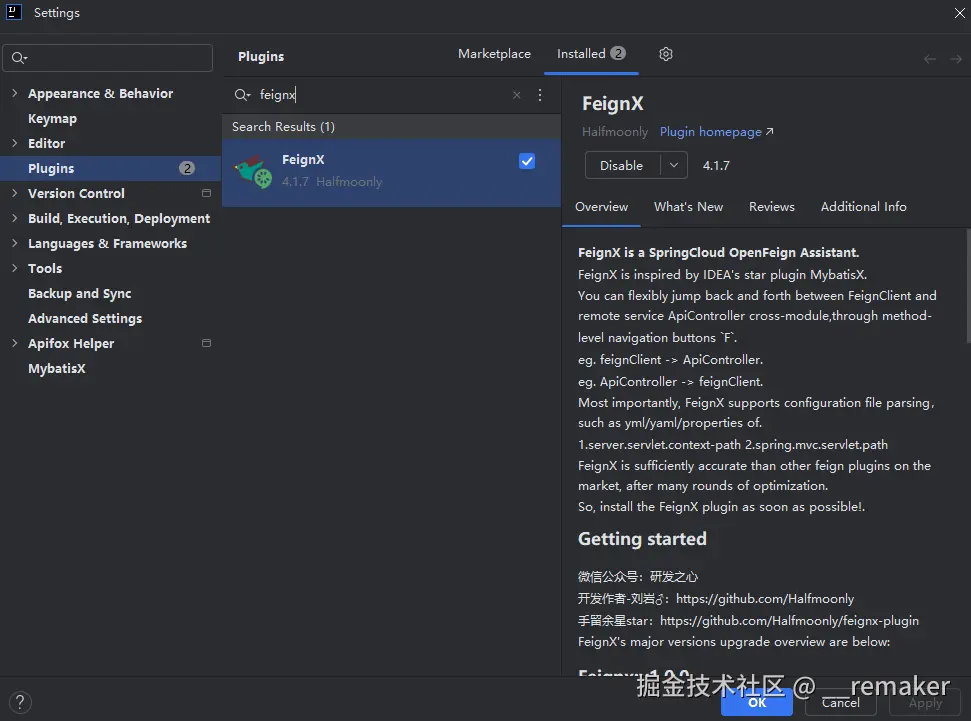The width and height of the screenshot is (971, 721).
Task: Expand Languages & Frameworks node
Action: coord(14,243)
